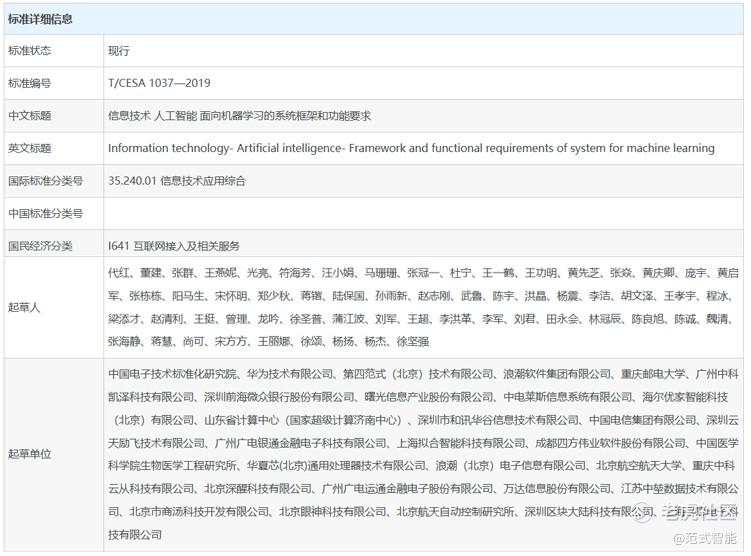Click the organization 浪潮软件集团有限公司
This screenshot has width=751, height=556.
558,374
